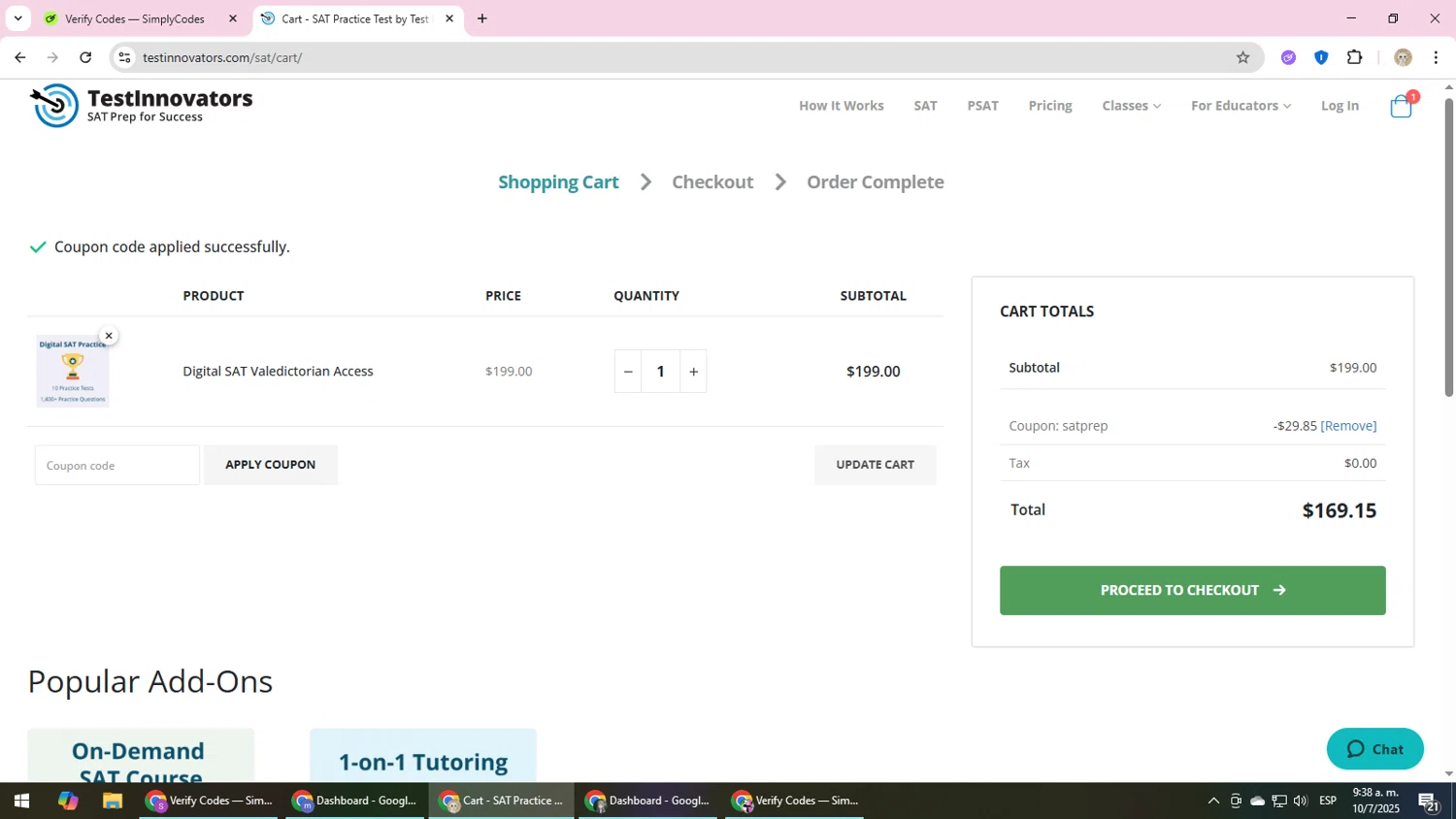View site information icon

[124, 58]
